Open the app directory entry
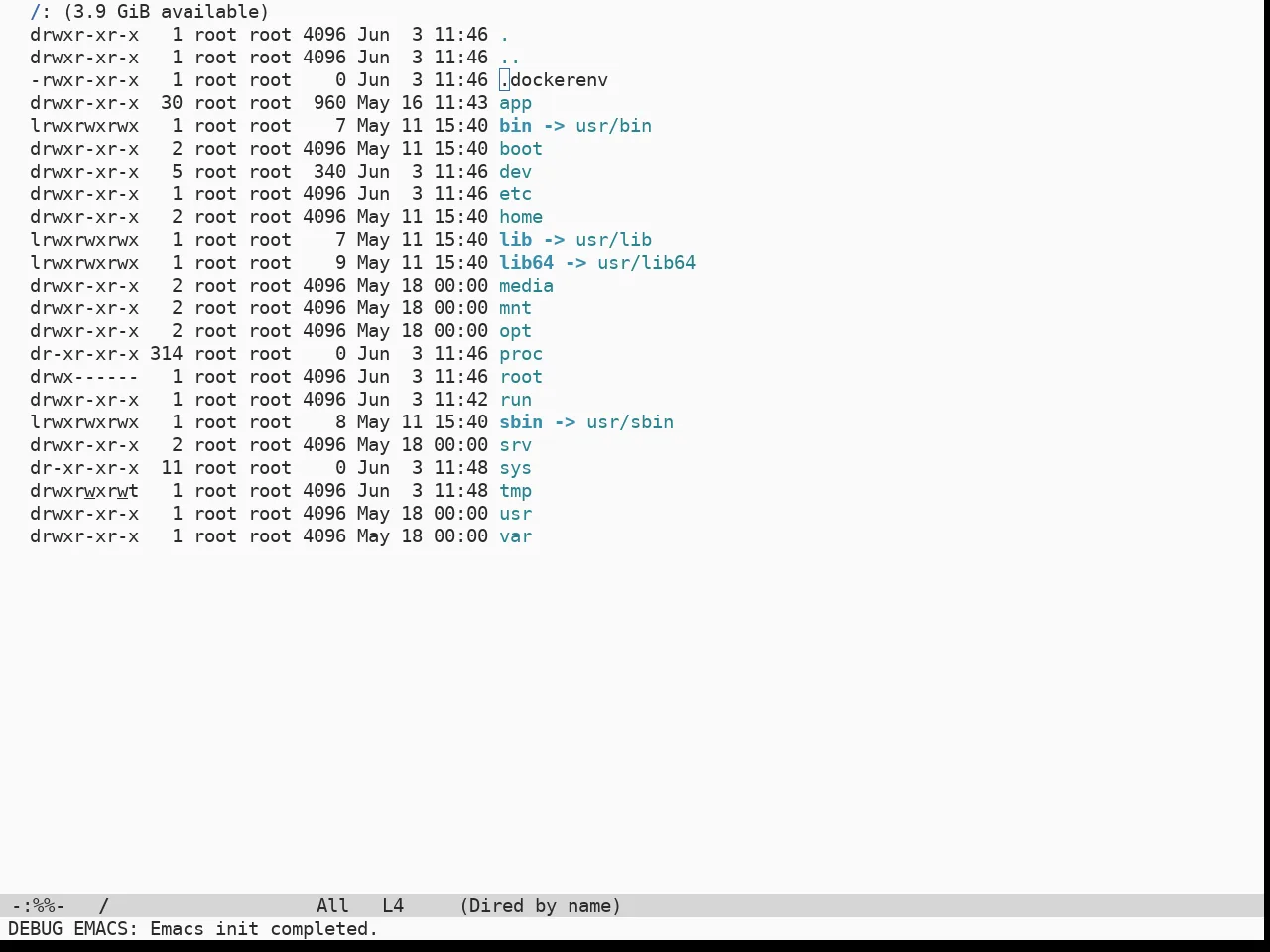 tap(515, 103)
